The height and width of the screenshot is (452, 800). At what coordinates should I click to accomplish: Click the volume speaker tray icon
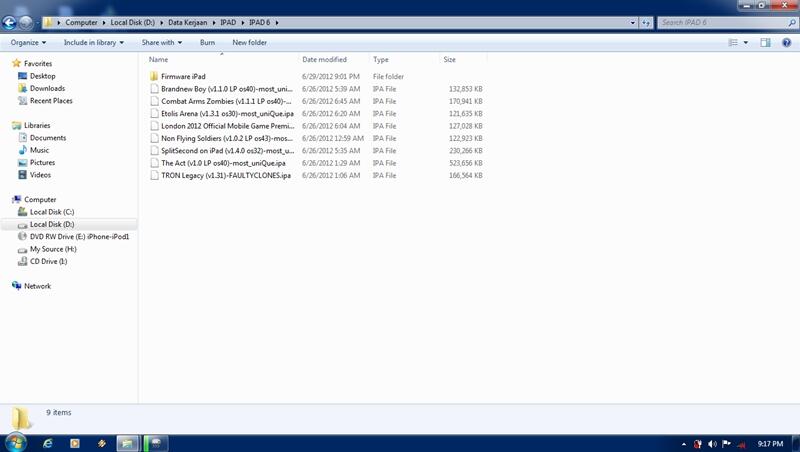pos(712,444)
